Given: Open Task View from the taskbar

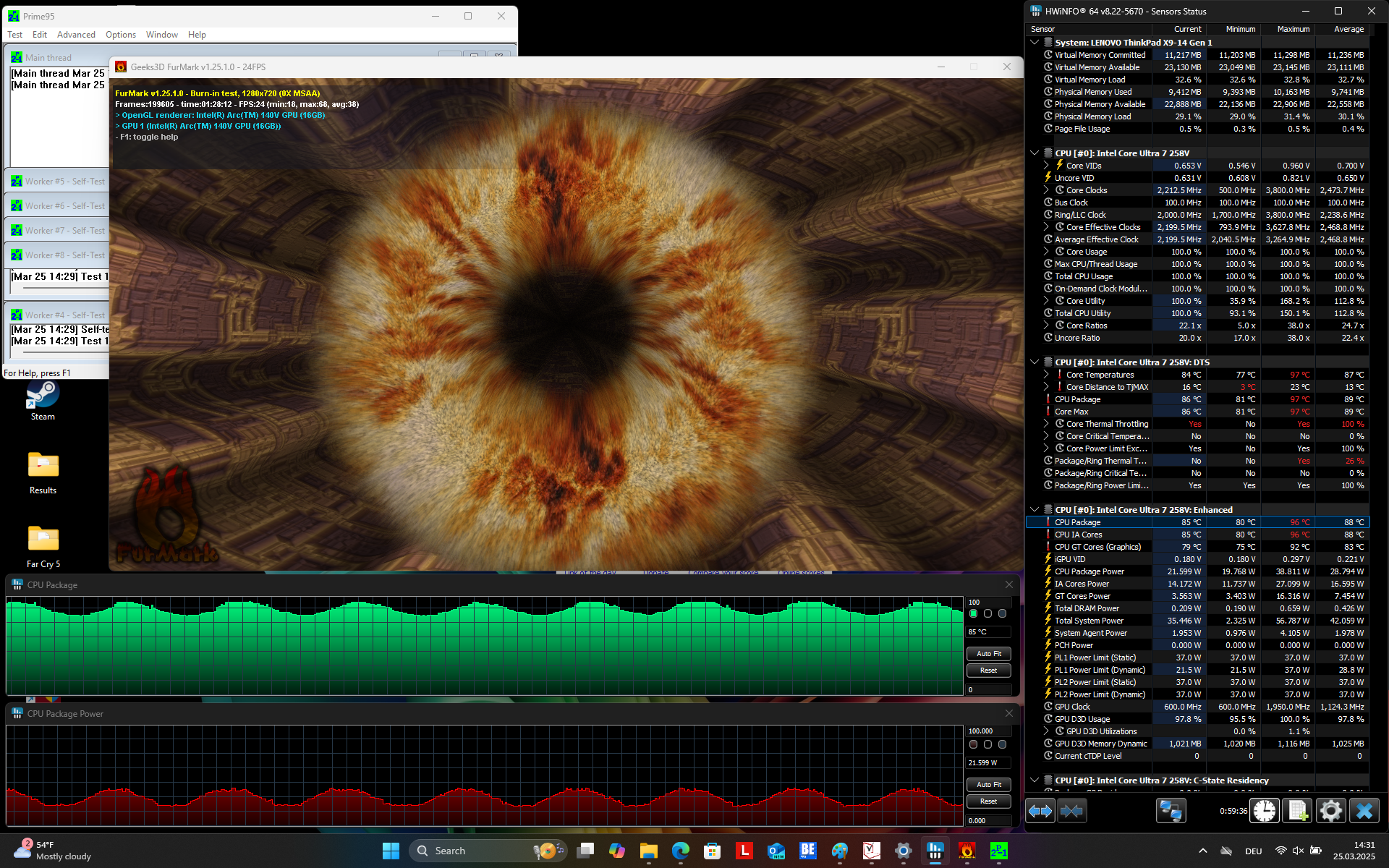Looking at the screenshot, I should pos(585,851).
